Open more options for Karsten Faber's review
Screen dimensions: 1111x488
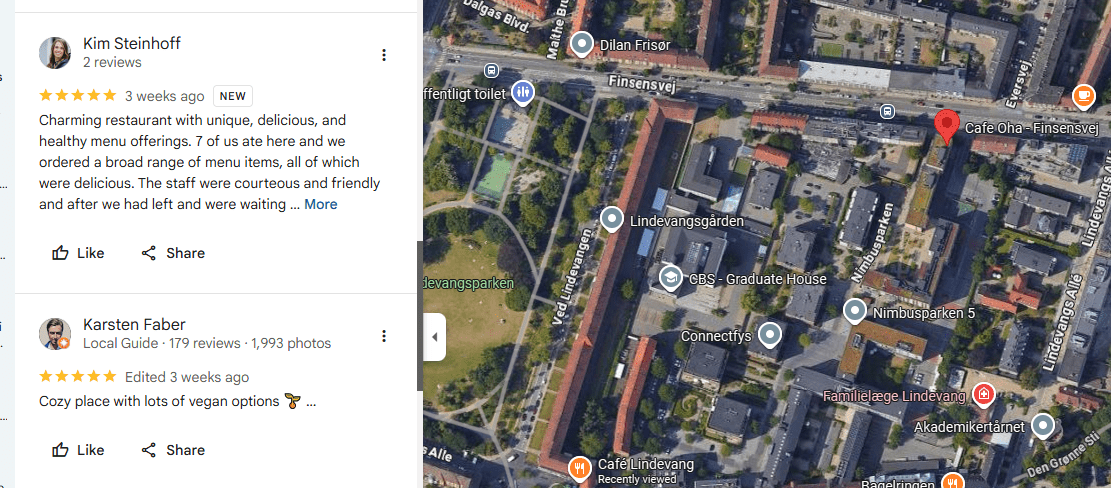pos(384,336)
